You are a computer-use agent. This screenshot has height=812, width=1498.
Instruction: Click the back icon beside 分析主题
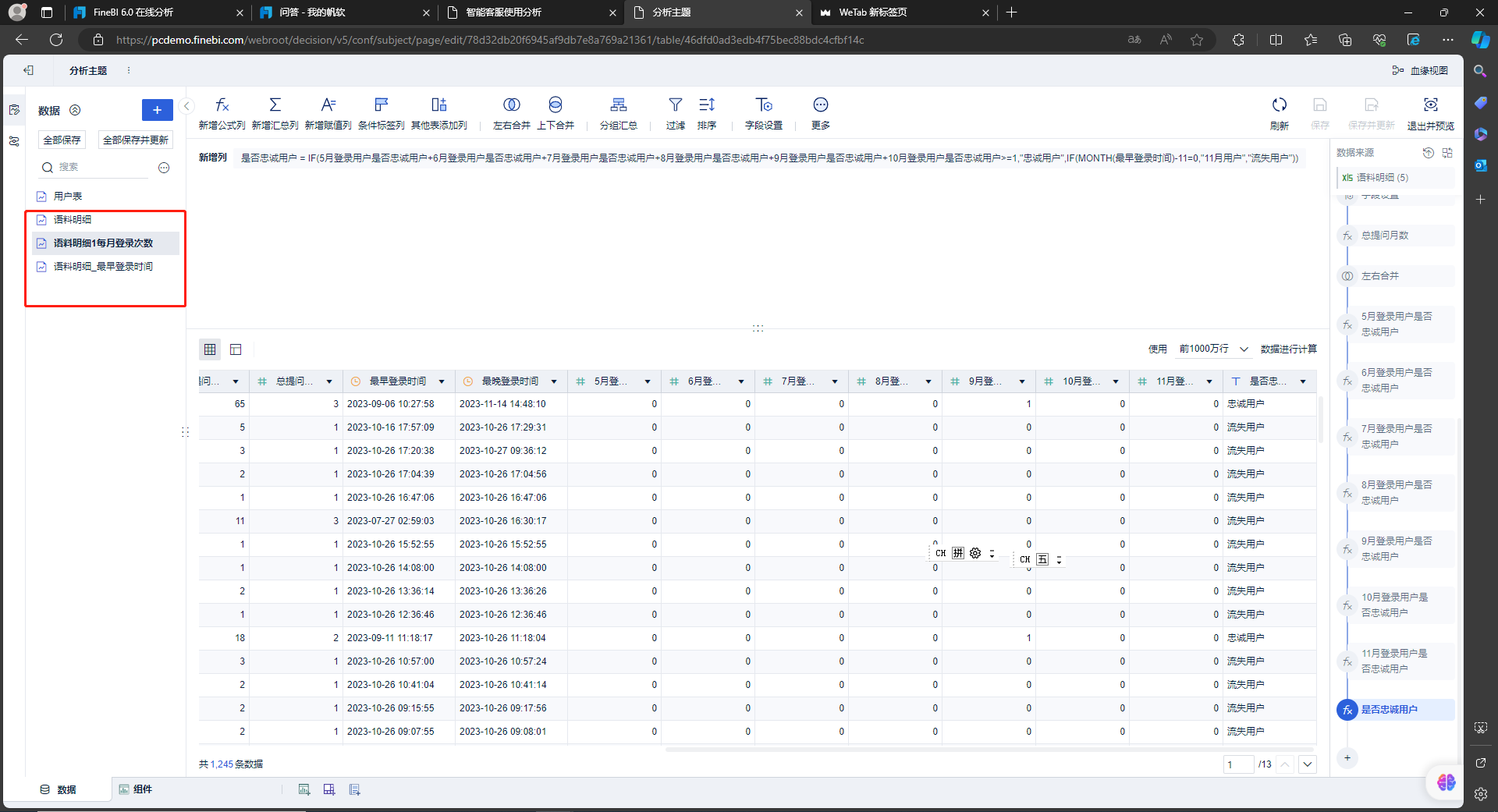click(29, 70)
